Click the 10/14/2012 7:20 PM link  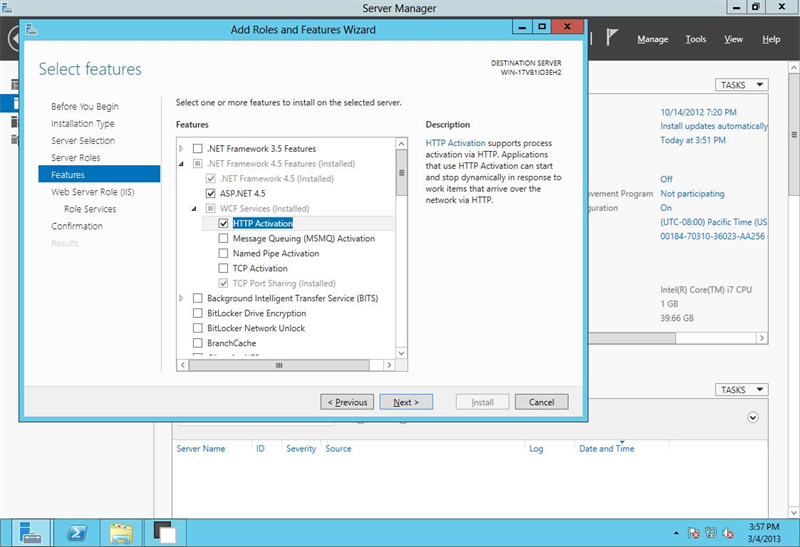tap(698, 112)
